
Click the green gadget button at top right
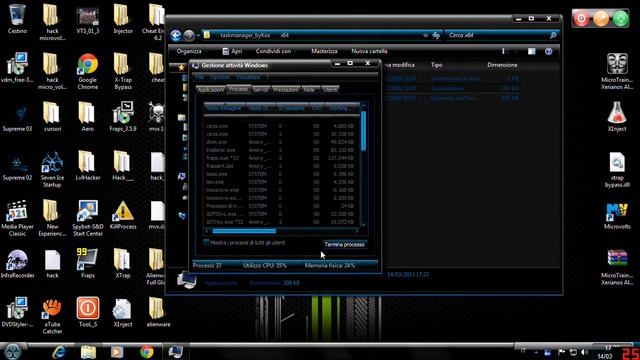[x=621, y=19]
